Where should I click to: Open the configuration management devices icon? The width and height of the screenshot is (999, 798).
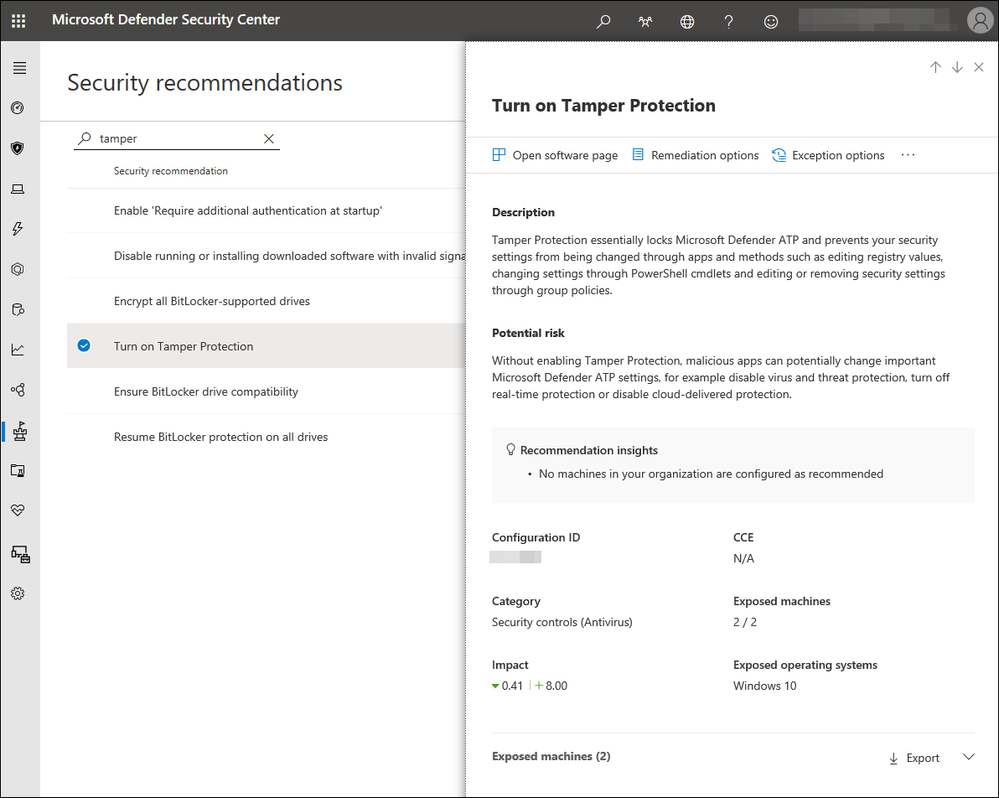tap(20, 554)
